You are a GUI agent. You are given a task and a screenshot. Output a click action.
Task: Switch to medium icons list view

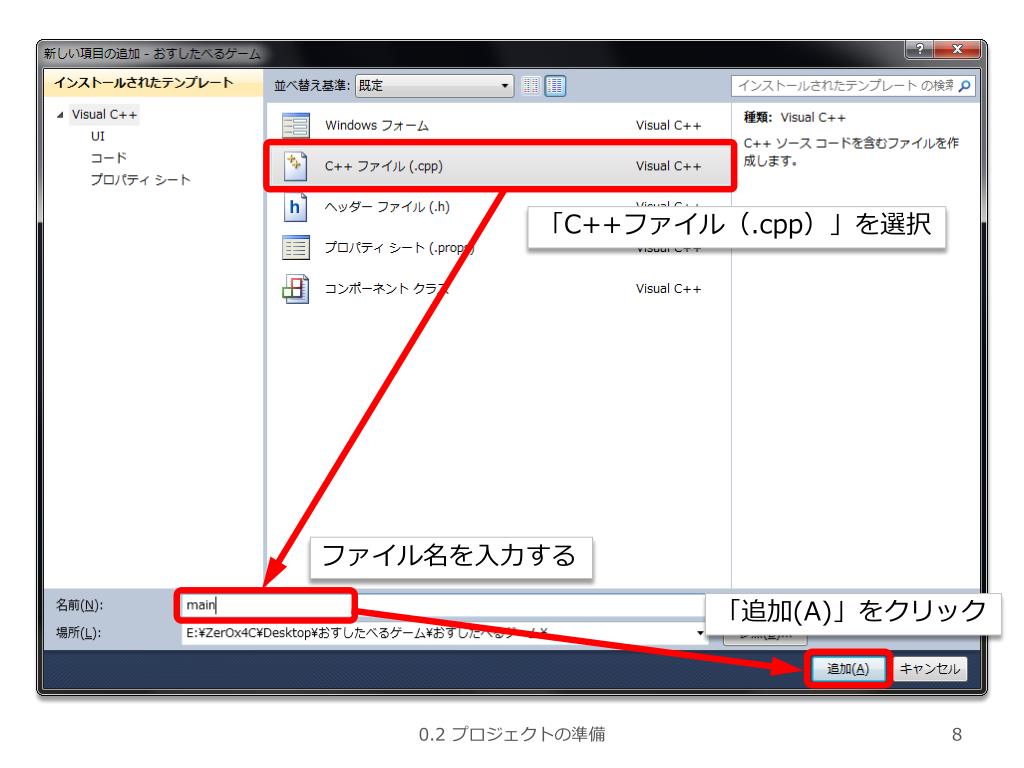tap(555, 86)
